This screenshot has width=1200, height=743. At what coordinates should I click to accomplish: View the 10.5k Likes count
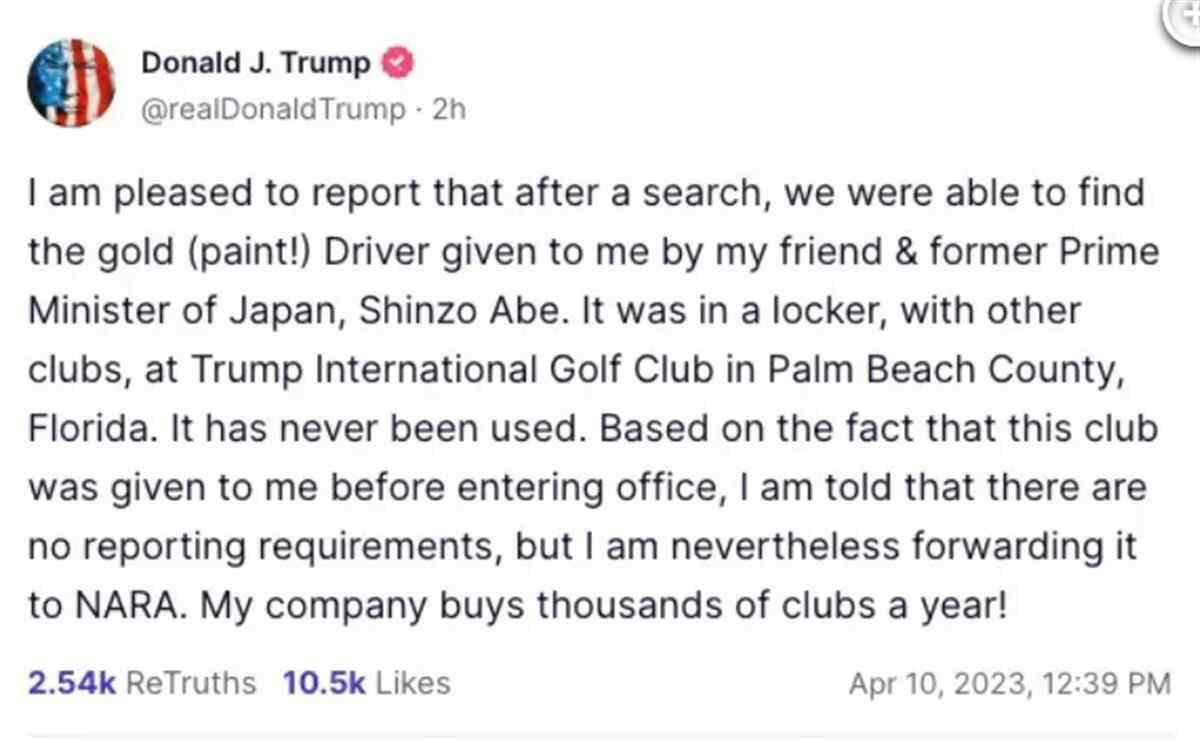pyautogui.click(x=366, y=683)
